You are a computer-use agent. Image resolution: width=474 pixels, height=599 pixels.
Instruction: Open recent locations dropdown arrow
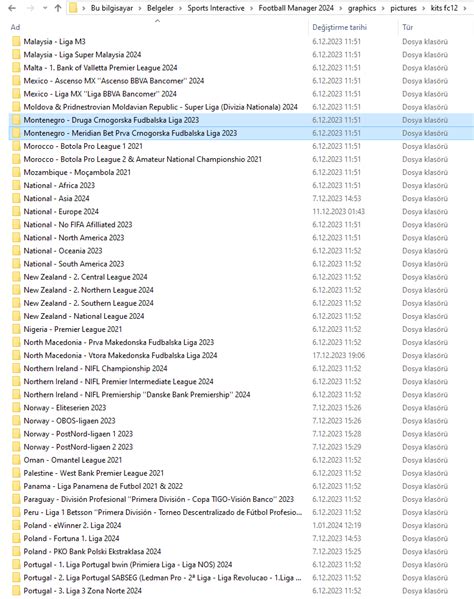click(45, 8)
